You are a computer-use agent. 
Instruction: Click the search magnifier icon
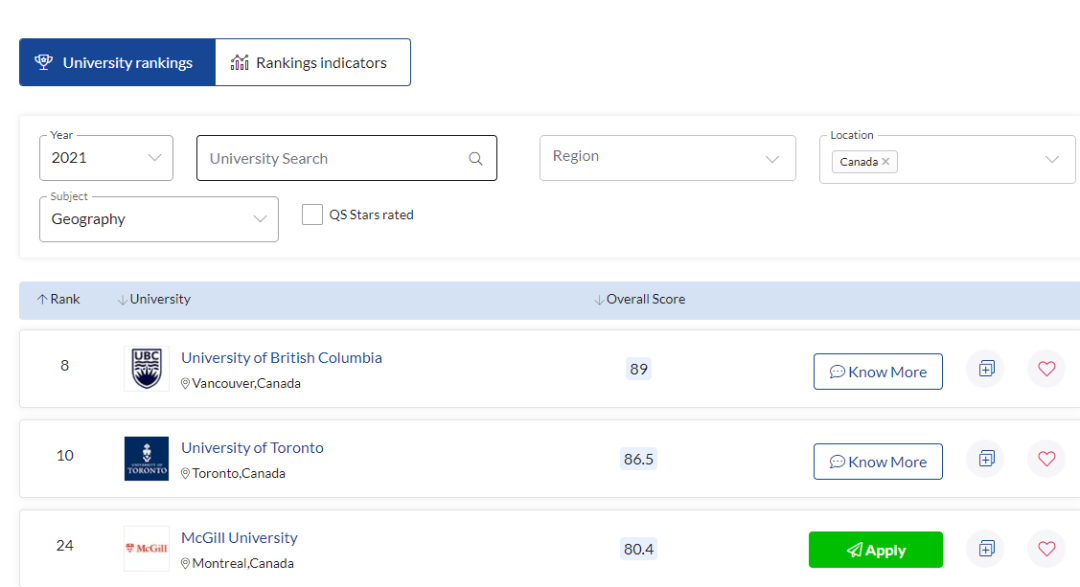475,159
